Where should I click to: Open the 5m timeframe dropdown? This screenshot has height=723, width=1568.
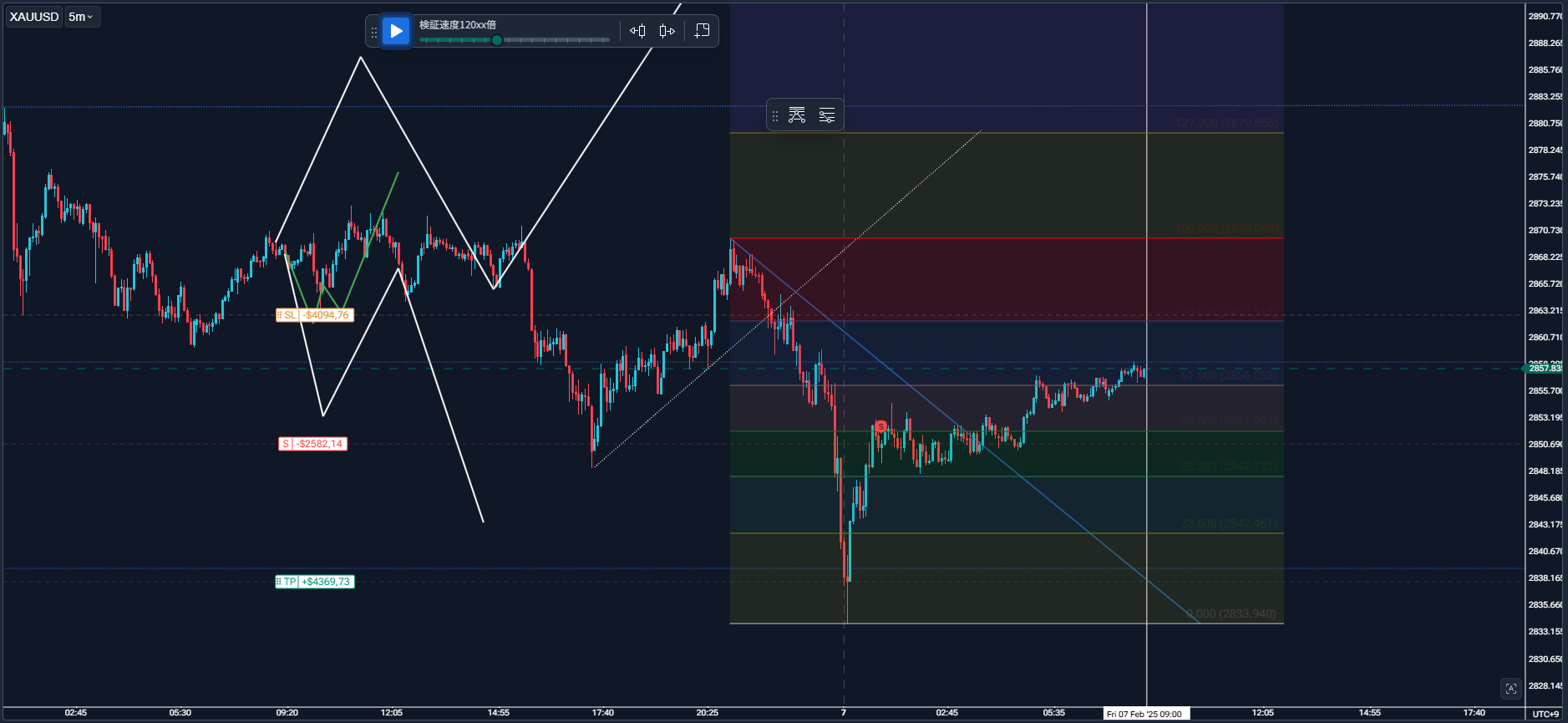click(81, 17)
